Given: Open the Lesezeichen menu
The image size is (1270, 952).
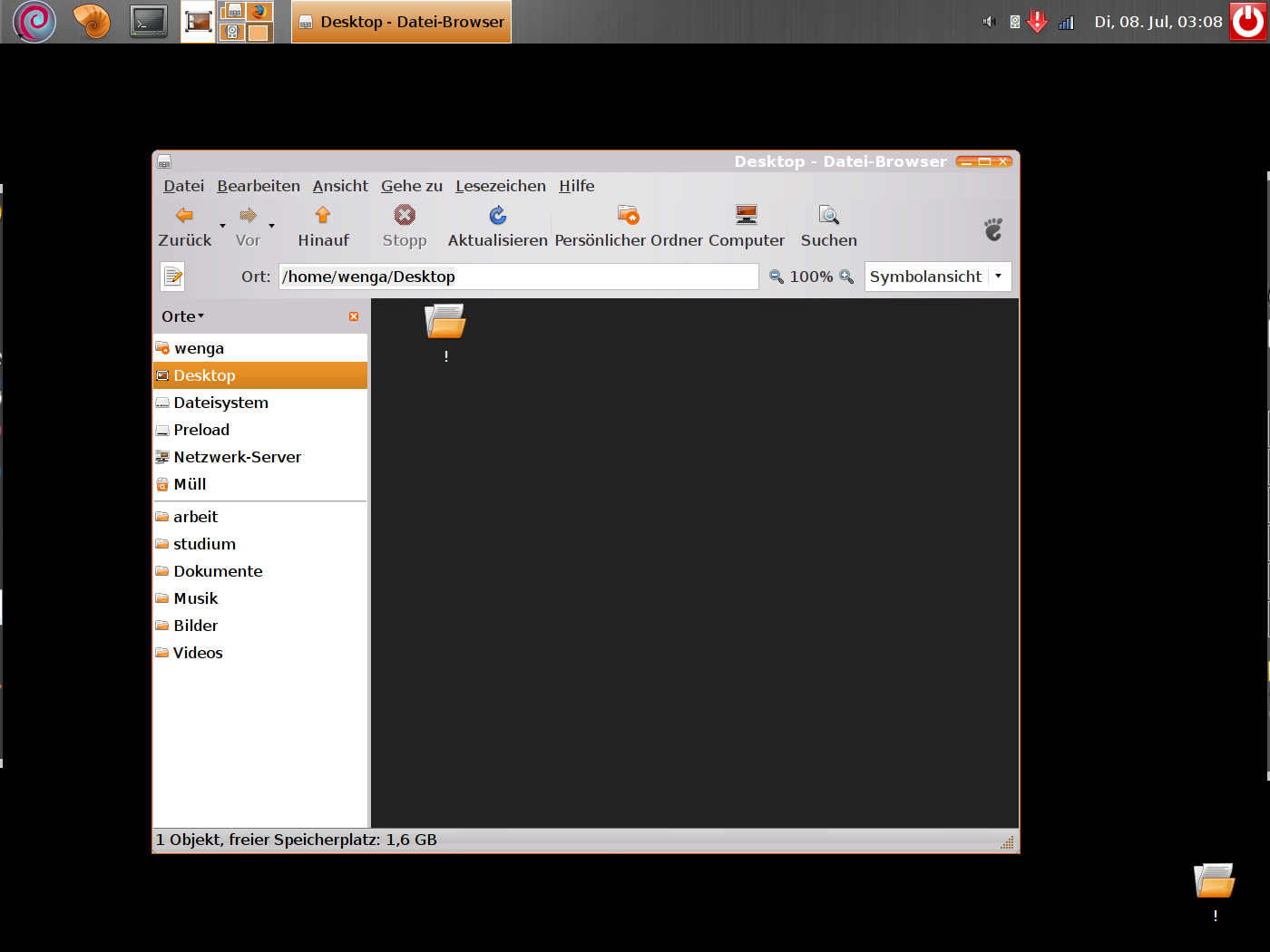Looking at the screenshot, I should (501, 186).
